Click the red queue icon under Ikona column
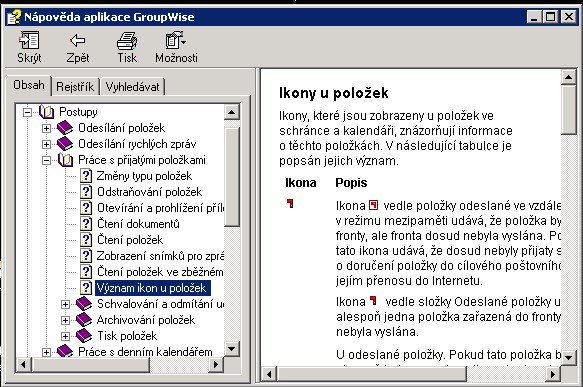The height and width of the screenshot is (387, 583). click(x=290, y=203)
